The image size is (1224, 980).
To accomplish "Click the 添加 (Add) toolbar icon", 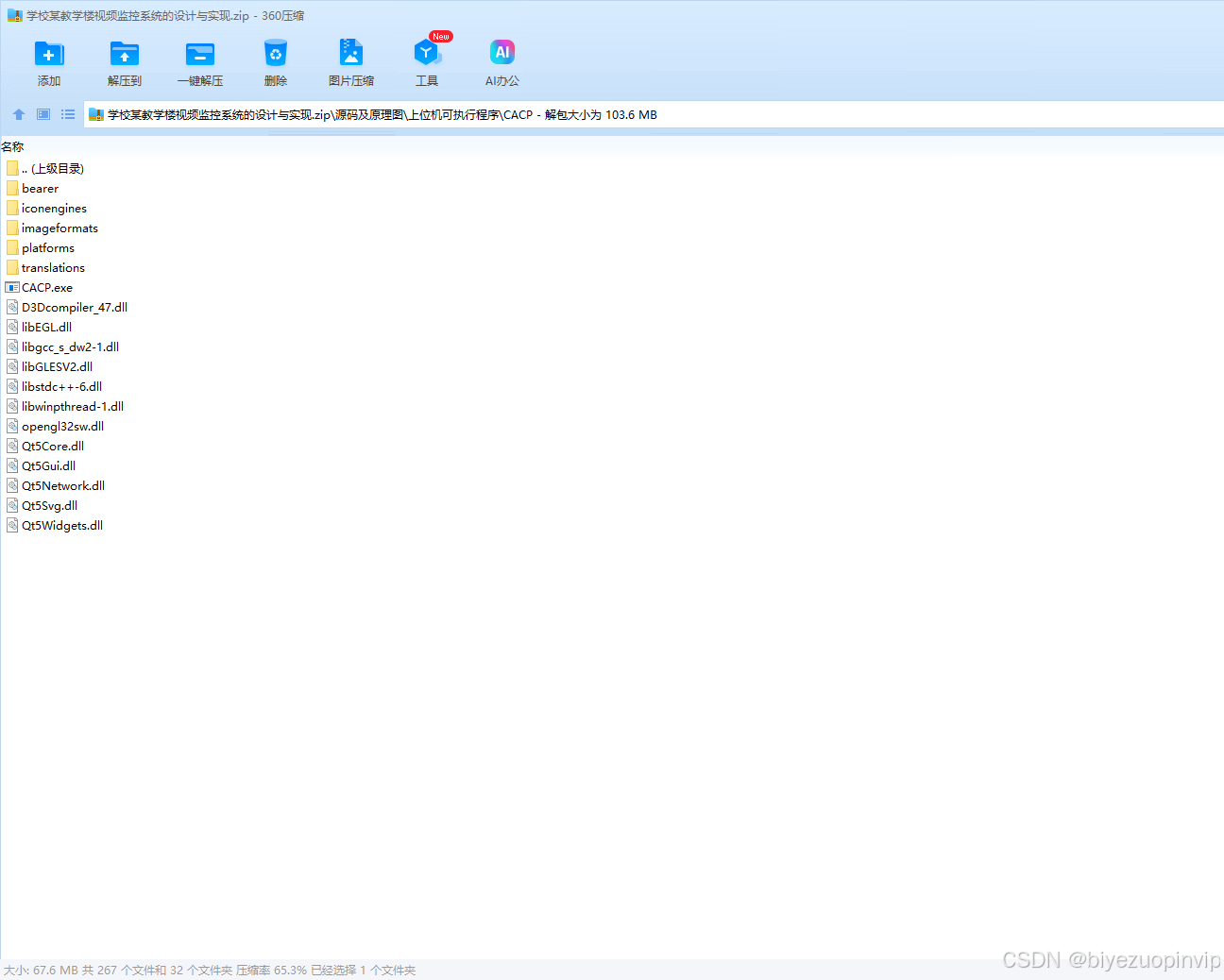I will (x=49, y=54).
